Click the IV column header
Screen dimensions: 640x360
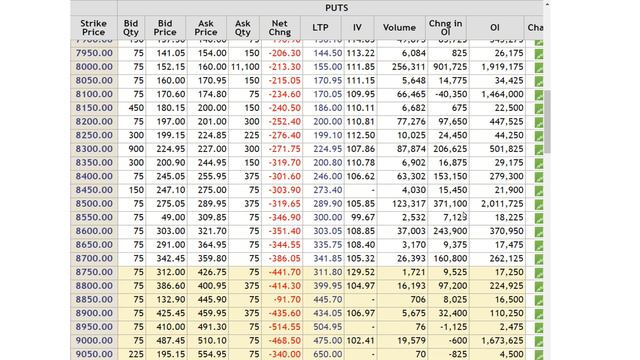pyautogui.click(x=357, y=28)
